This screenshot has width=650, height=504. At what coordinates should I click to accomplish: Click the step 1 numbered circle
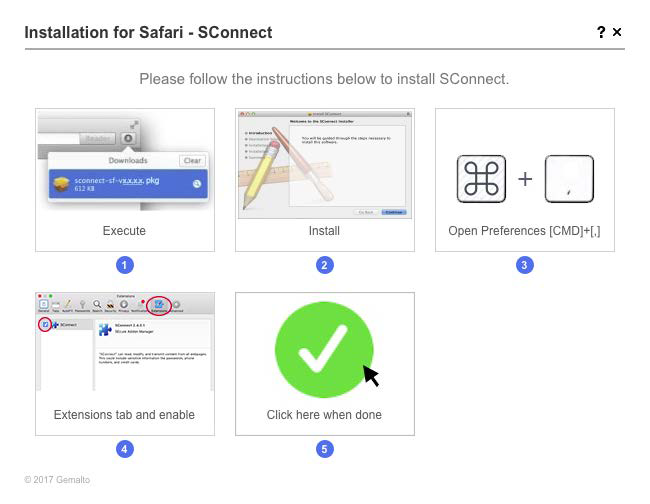(125, 265)
